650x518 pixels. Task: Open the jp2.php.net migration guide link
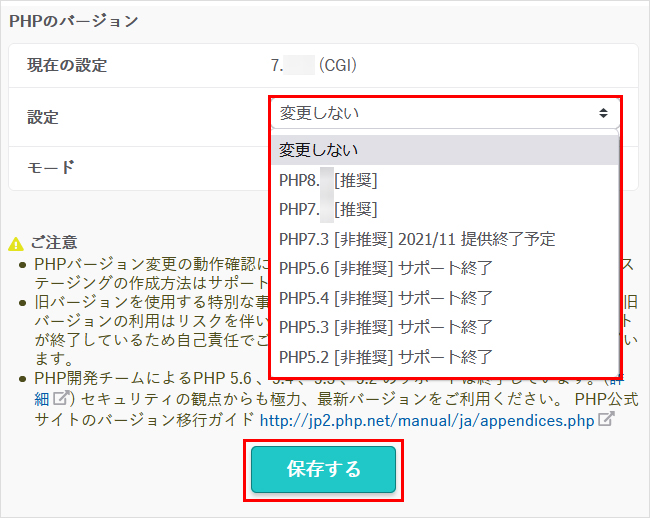click(426, 421)
